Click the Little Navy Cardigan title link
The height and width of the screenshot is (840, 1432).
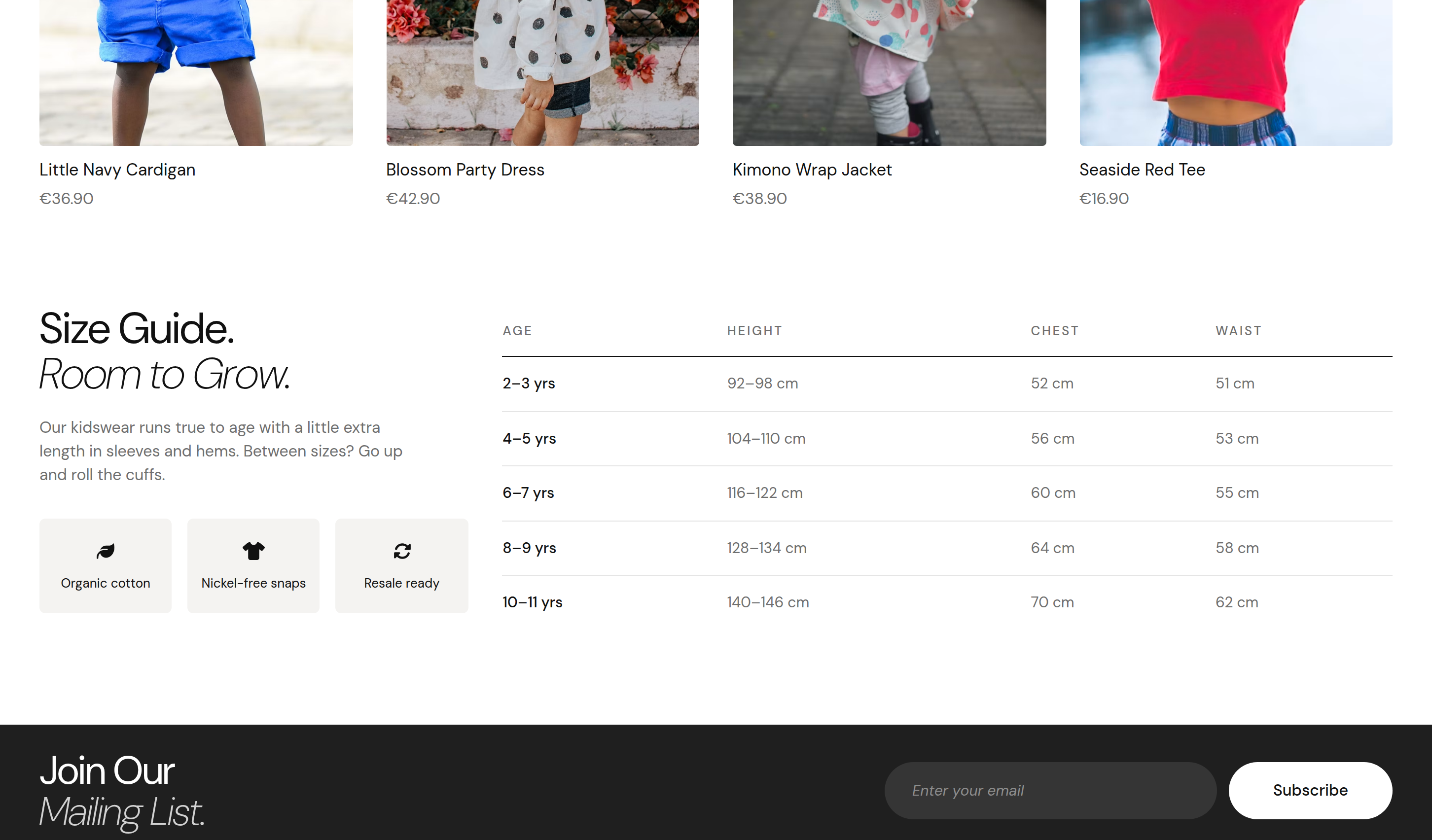click(117, 169)
